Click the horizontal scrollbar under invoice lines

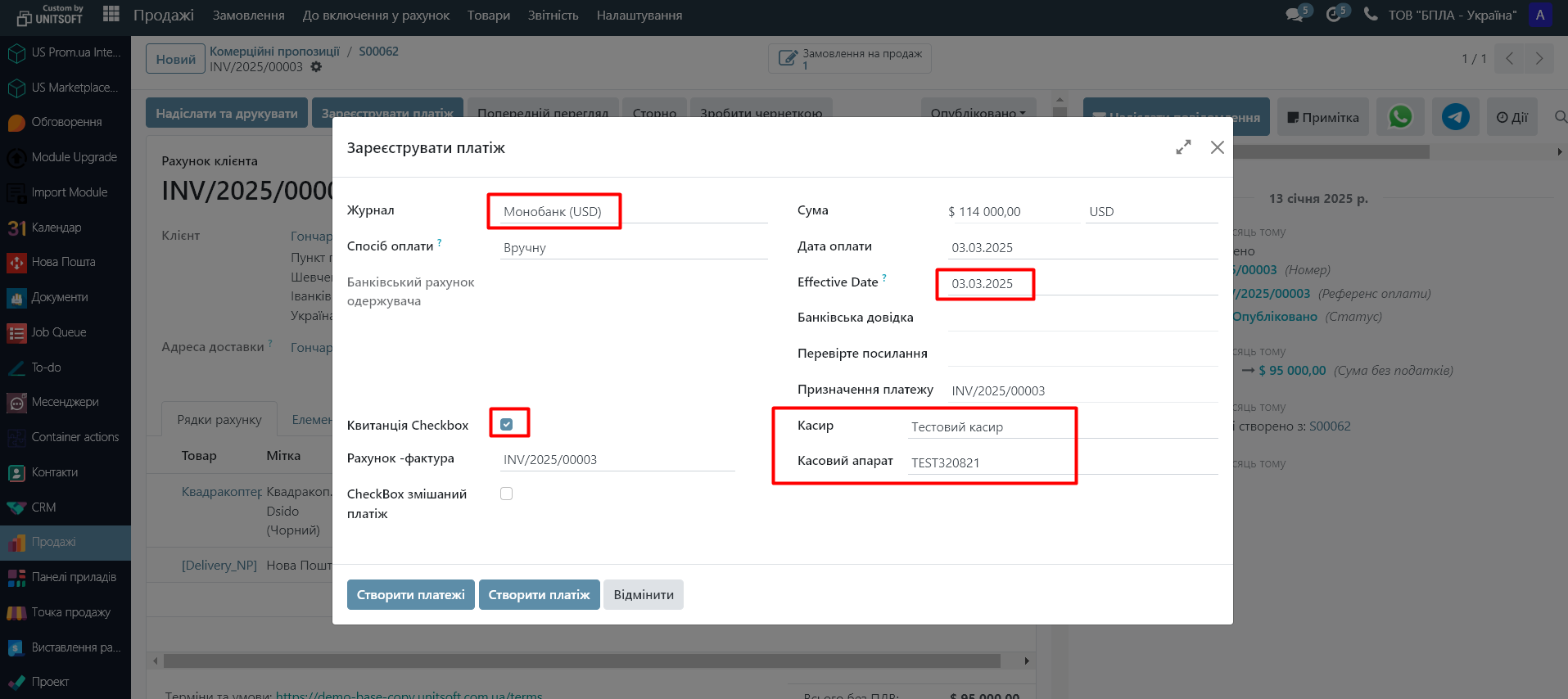click(x=581, y=661)
